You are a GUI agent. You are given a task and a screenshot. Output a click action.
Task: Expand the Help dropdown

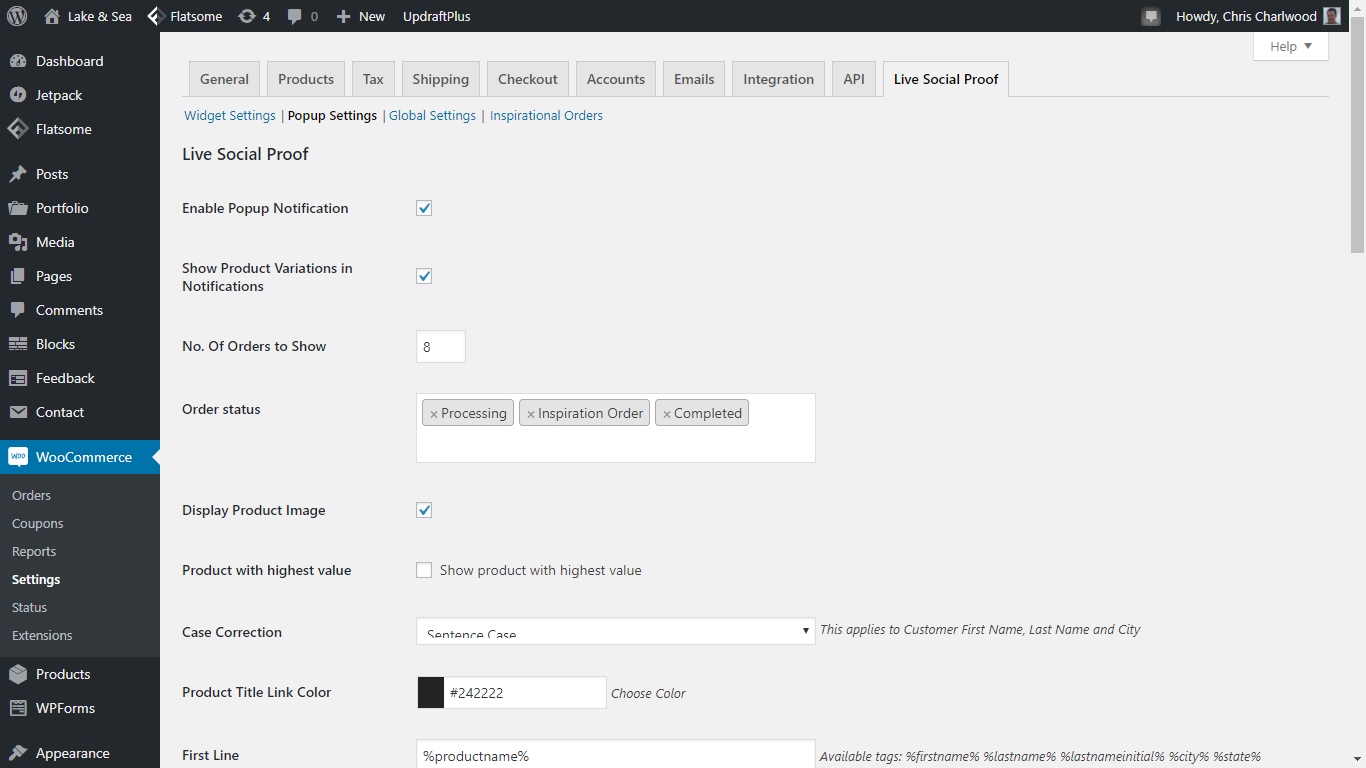pos(1290,46)
